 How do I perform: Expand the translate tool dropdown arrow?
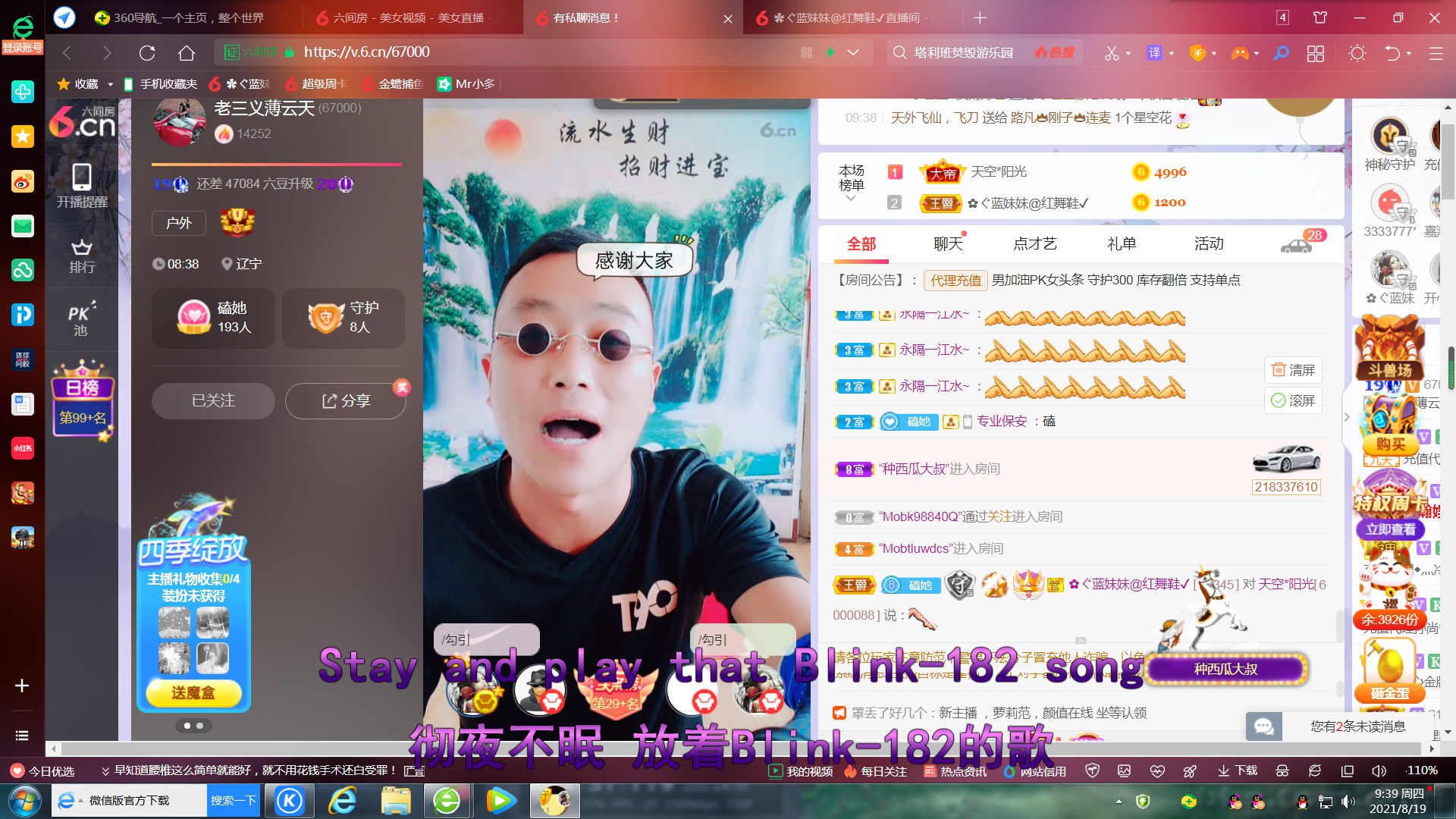click(1172, 53)
